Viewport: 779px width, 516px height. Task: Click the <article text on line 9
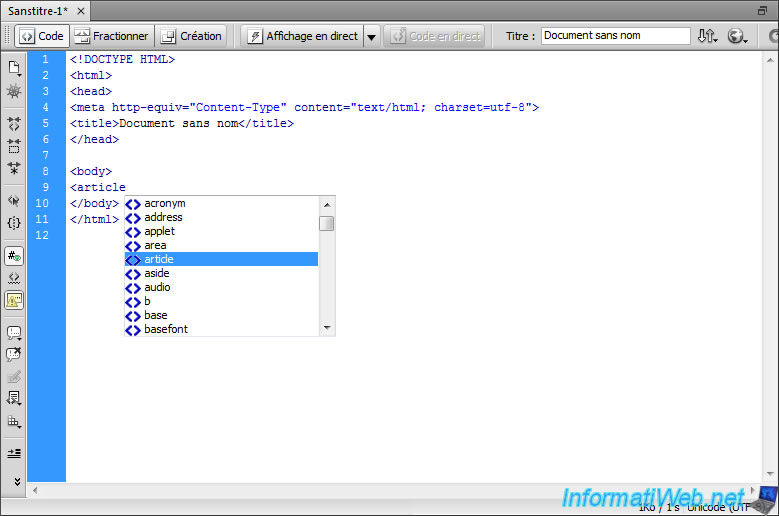98,187
